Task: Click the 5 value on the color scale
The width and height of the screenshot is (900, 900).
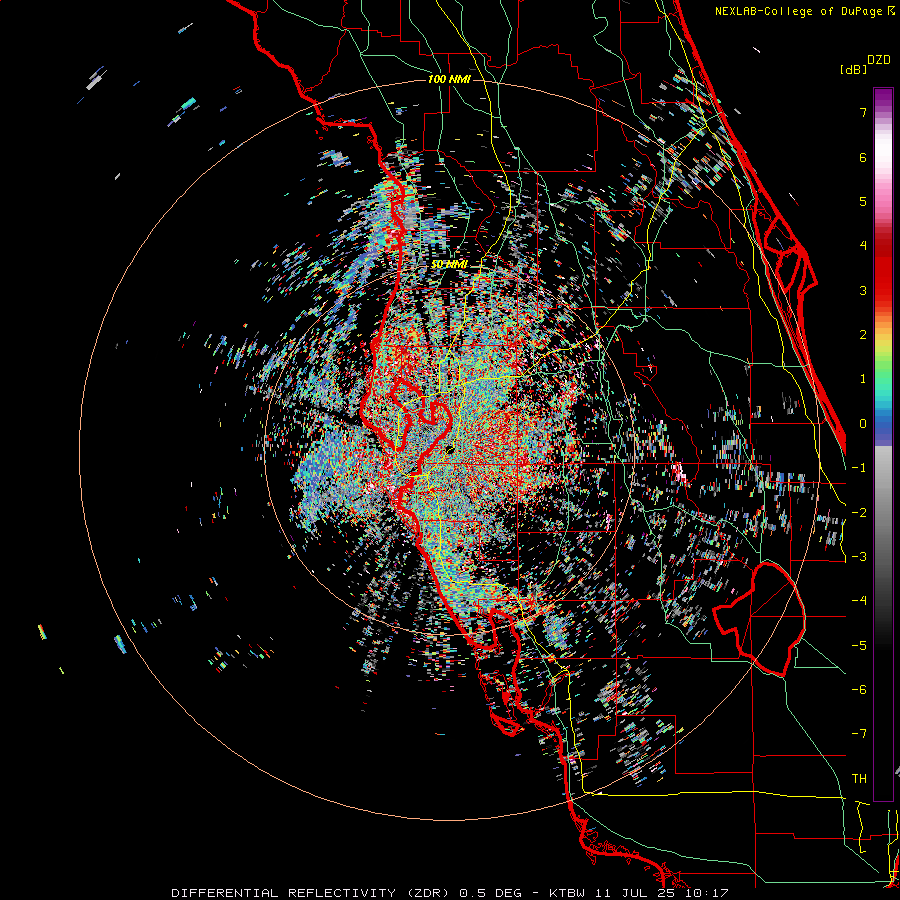Action: [863, 201]
